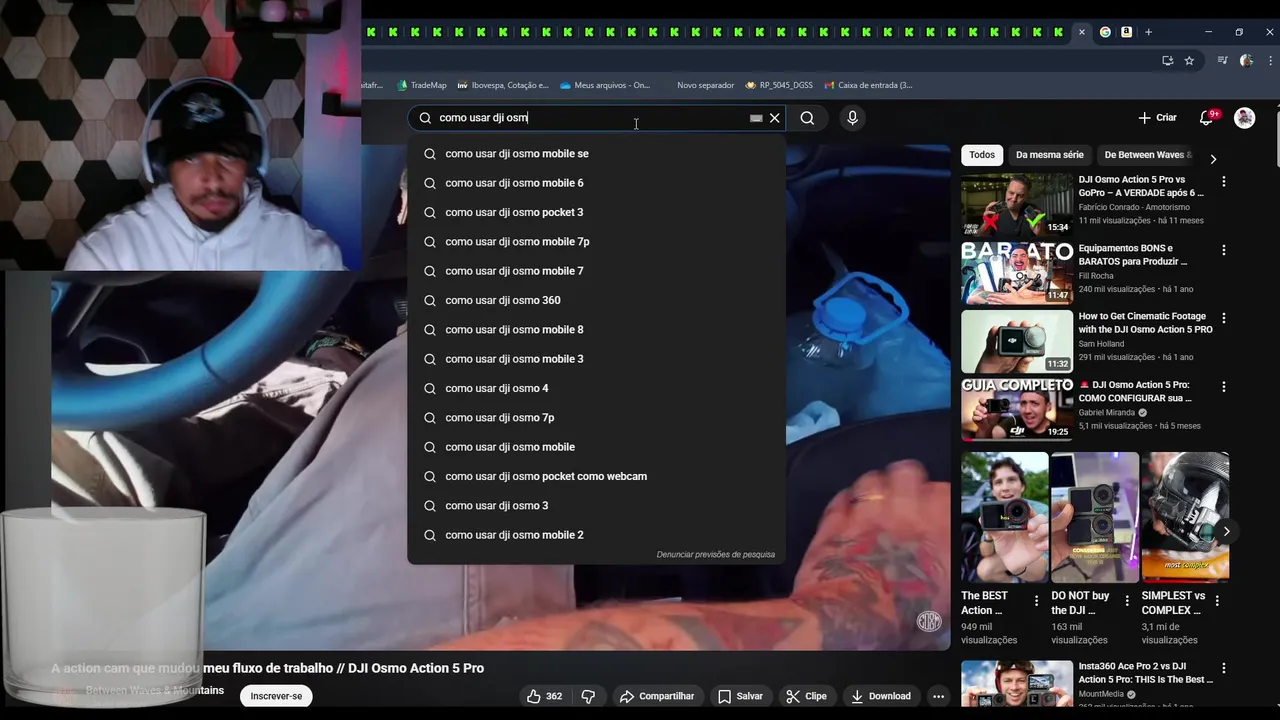Viewport: 1280px width, 720px height.
Task: Activate voice search microphone
Action: pos(852,118)
